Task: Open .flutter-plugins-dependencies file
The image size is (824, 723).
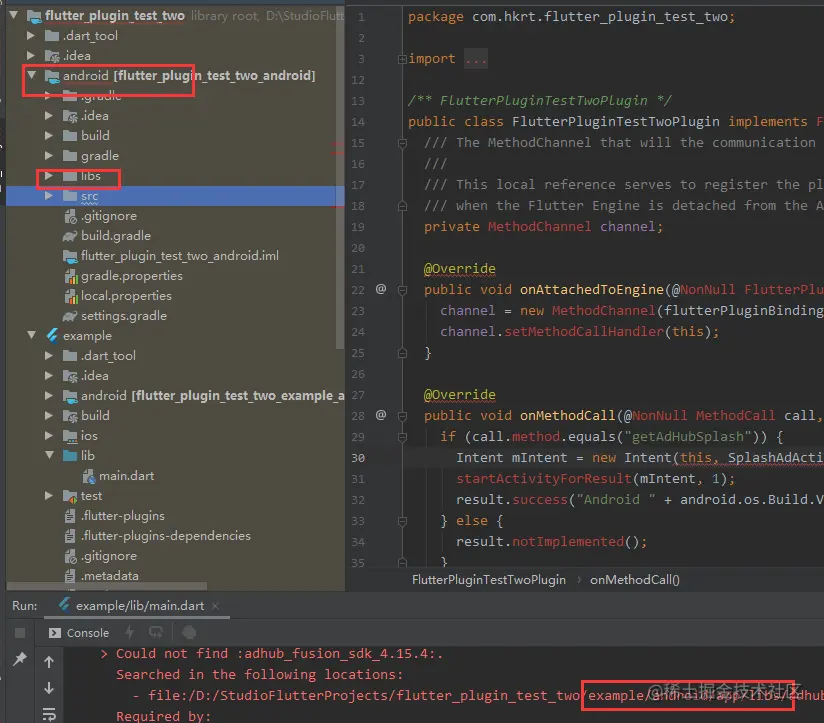Action: (166, 535)
